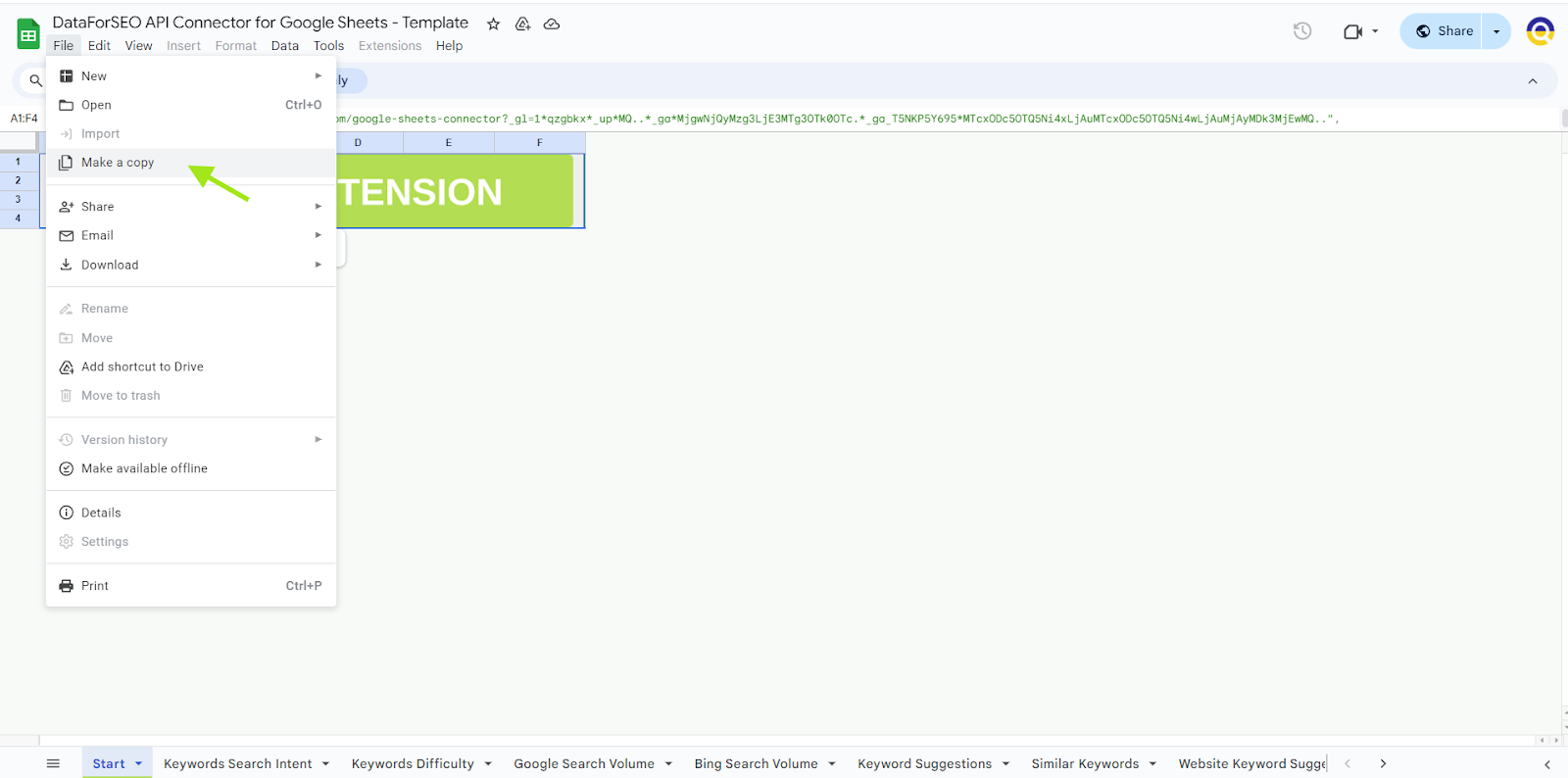Select Rename in the File menu

(x=191, y=309)
